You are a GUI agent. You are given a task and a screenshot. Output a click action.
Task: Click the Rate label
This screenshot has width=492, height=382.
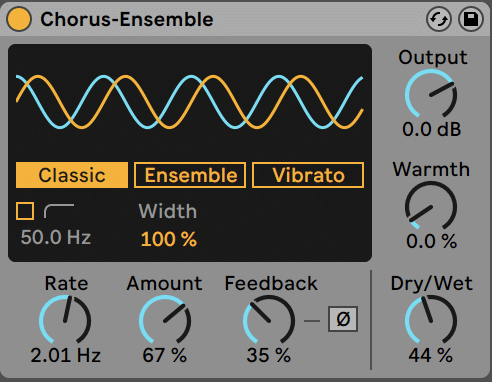(66, 284)
